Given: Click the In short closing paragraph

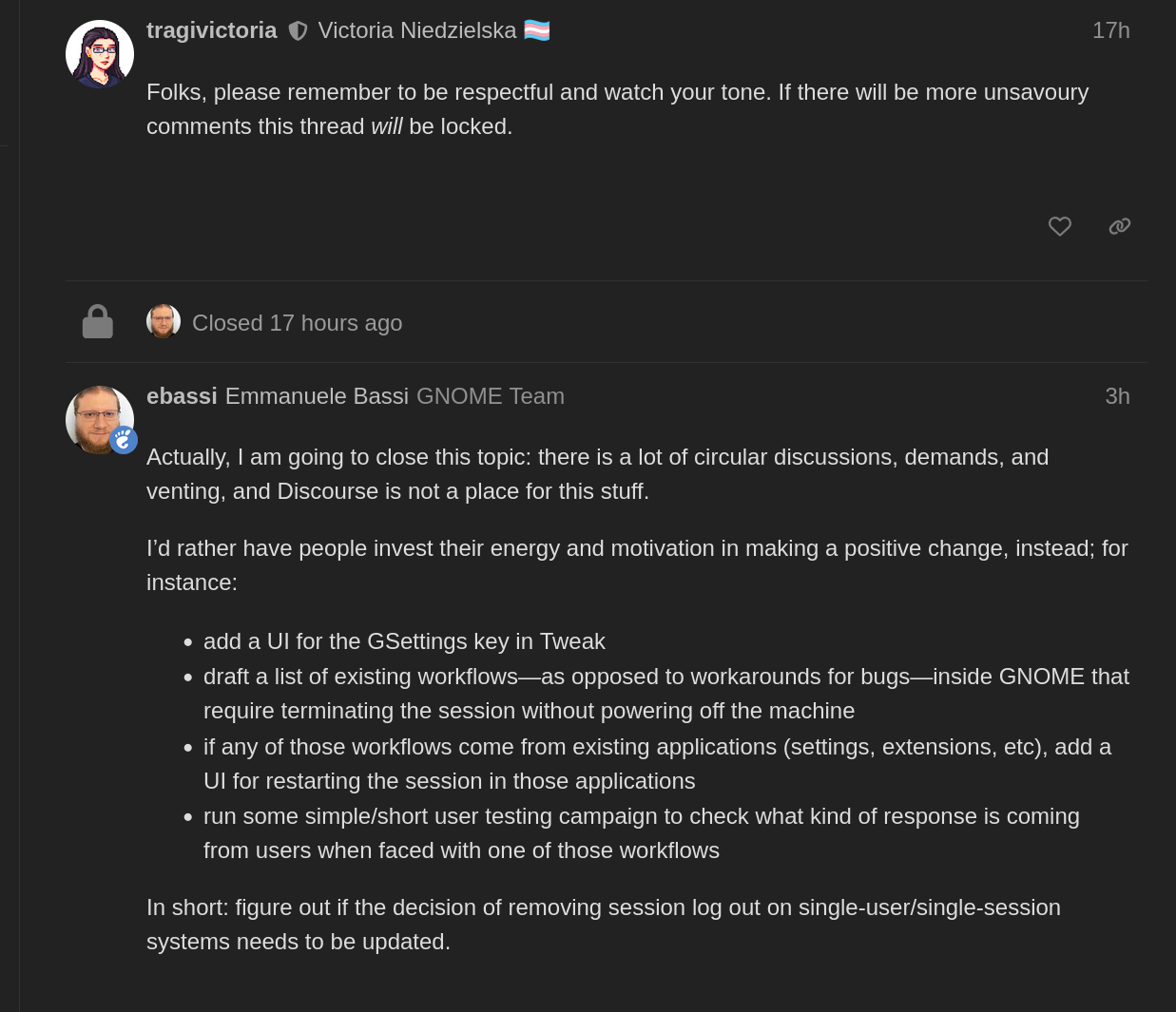Looking at the screenshot, I should pyautogui.click(x=604, y=925).
